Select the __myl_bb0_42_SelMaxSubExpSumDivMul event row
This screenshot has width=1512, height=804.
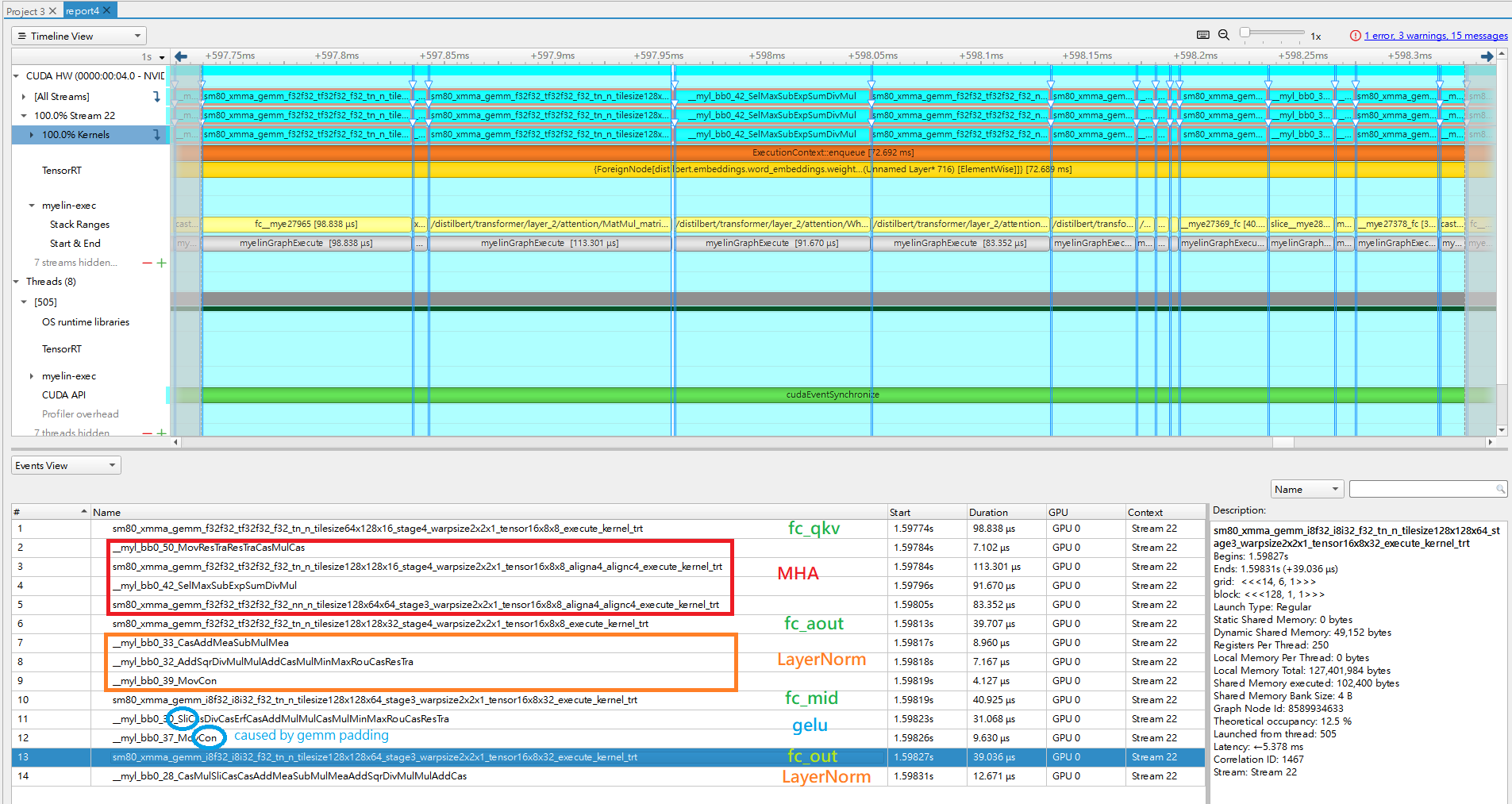[608, 586]
